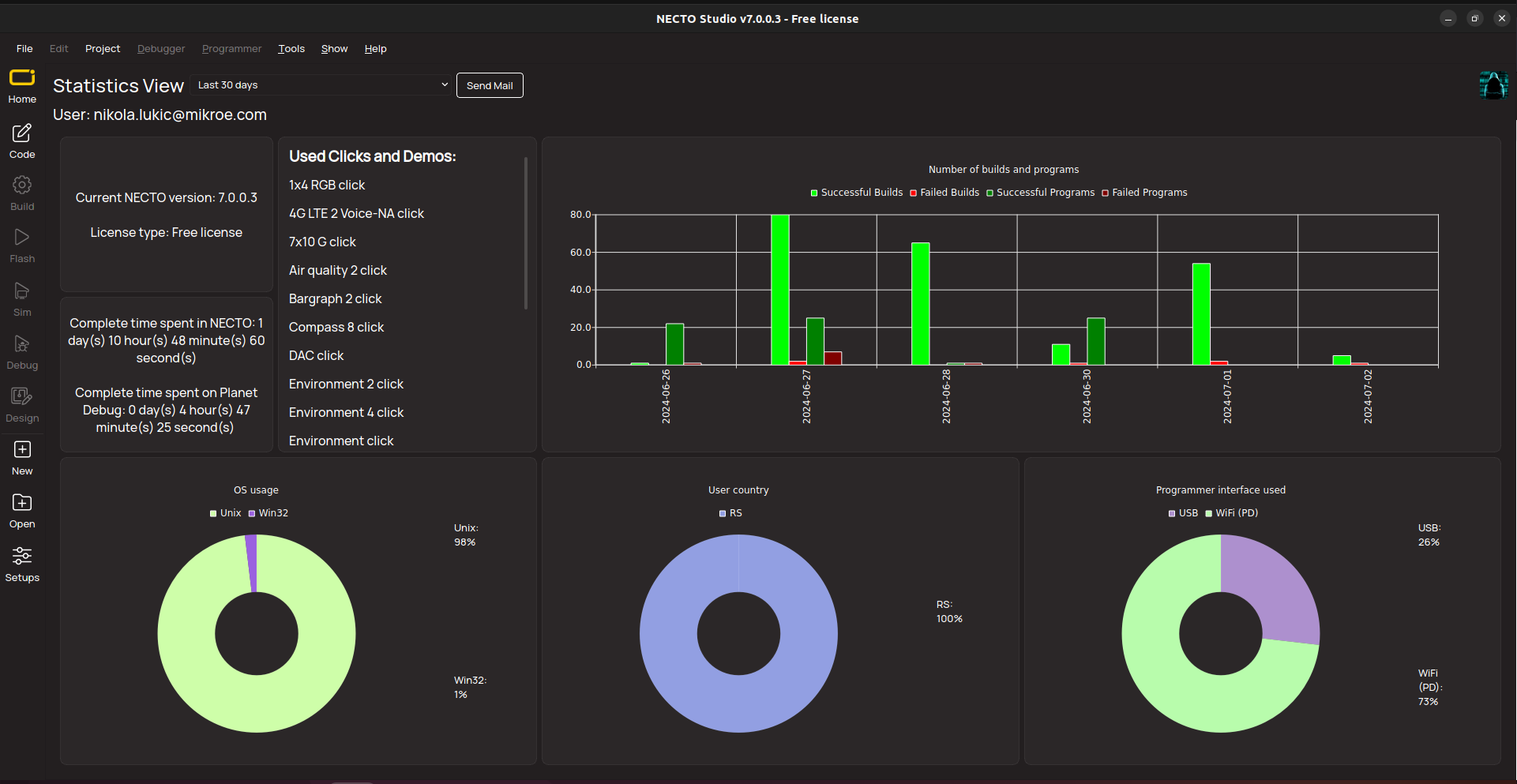
Task: Click Current NECTO version text
Action: pos(167,197)
